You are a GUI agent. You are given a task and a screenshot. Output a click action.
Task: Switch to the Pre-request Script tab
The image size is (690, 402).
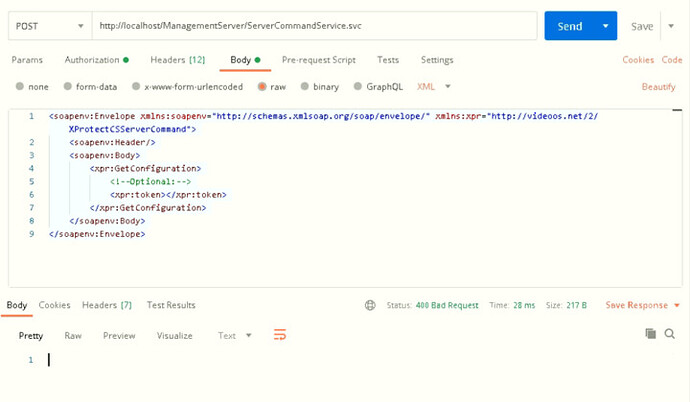point(319,60)
